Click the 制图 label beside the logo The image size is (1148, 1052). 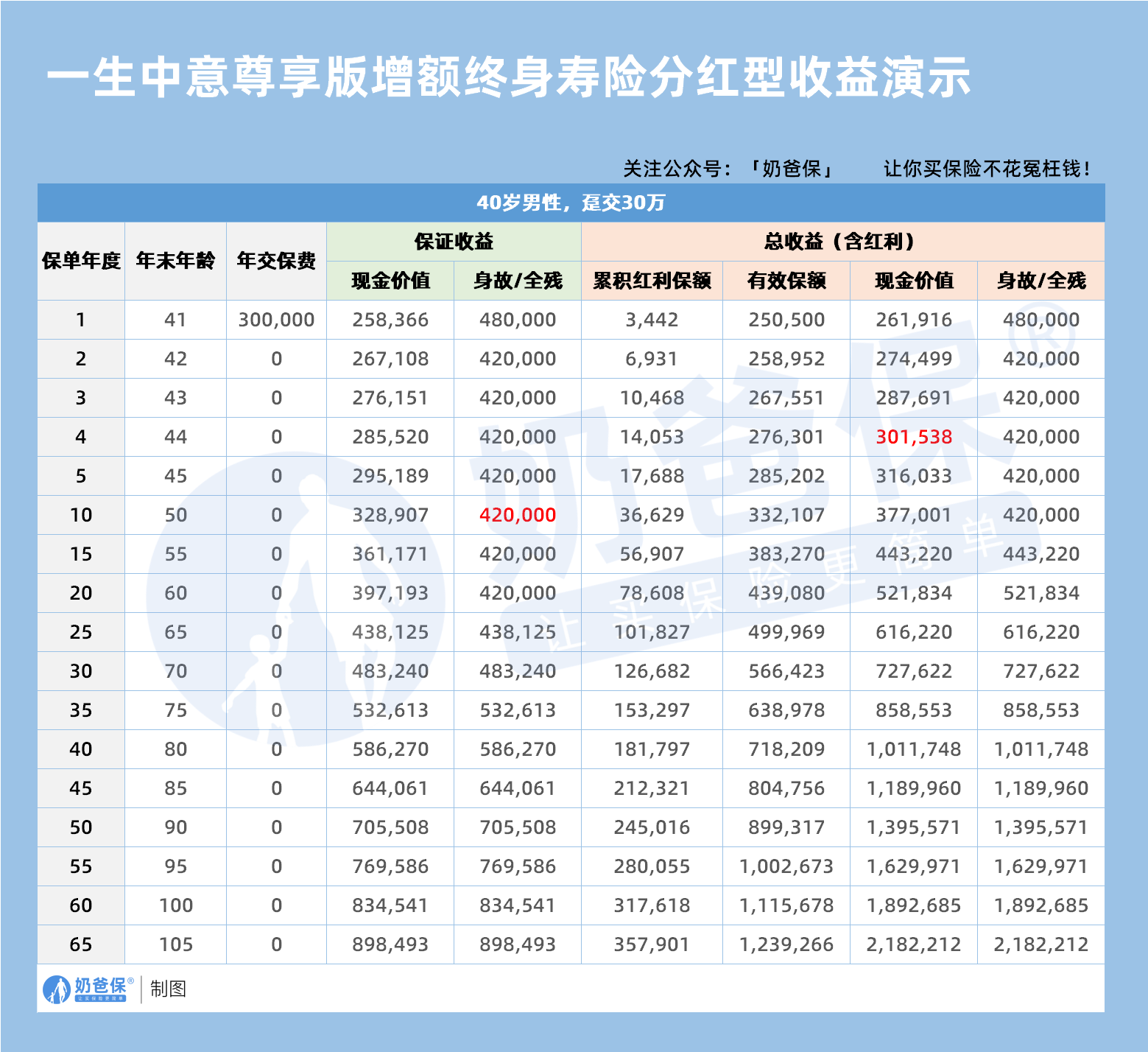click(x=168, y=989)
